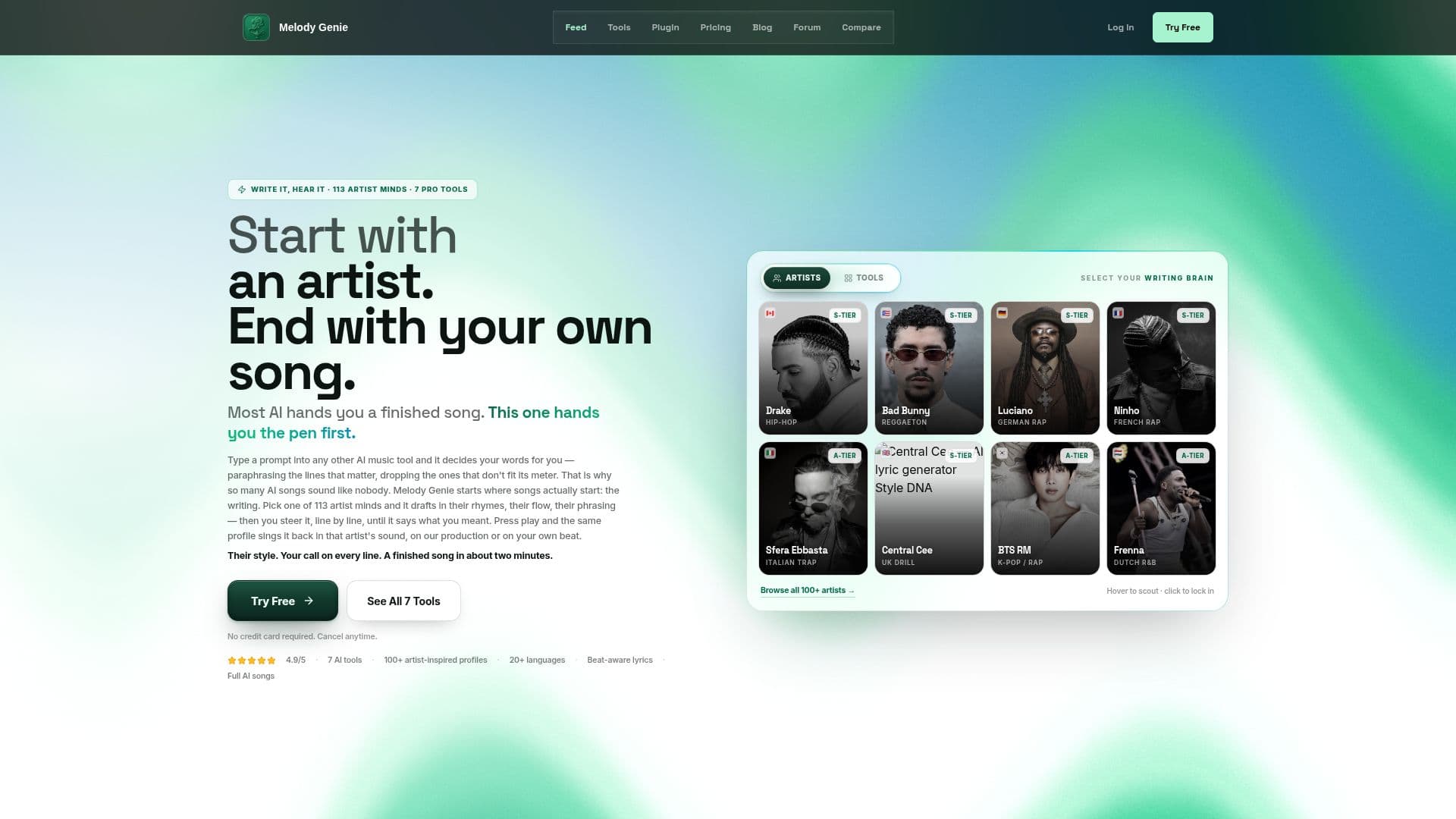Click the S-TIER badge on Bad Bunny card

960,315
